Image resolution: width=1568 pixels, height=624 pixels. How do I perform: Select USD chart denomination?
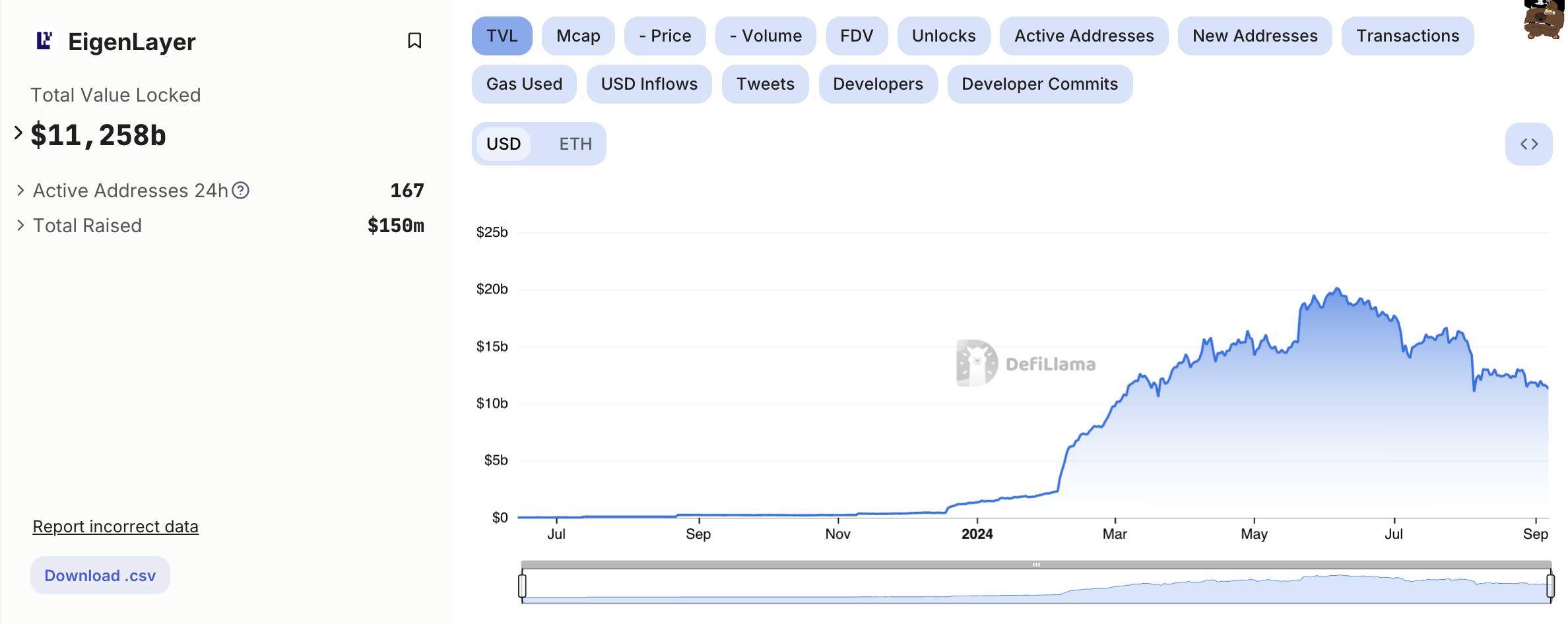504,144
